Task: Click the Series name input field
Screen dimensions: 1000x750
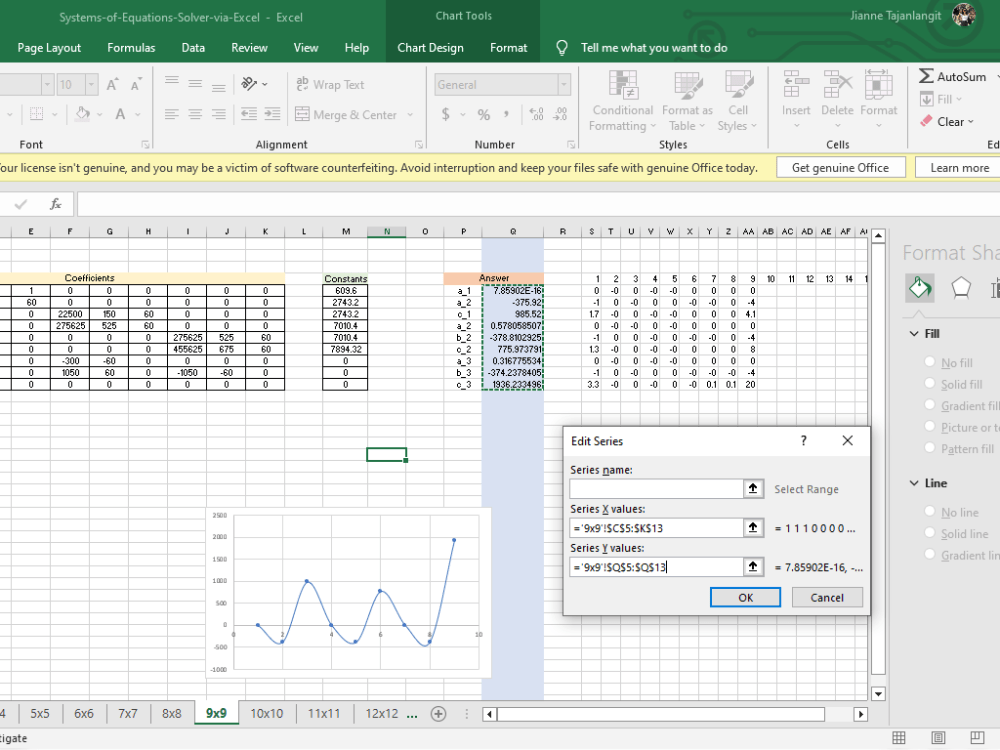Action: 656,489
